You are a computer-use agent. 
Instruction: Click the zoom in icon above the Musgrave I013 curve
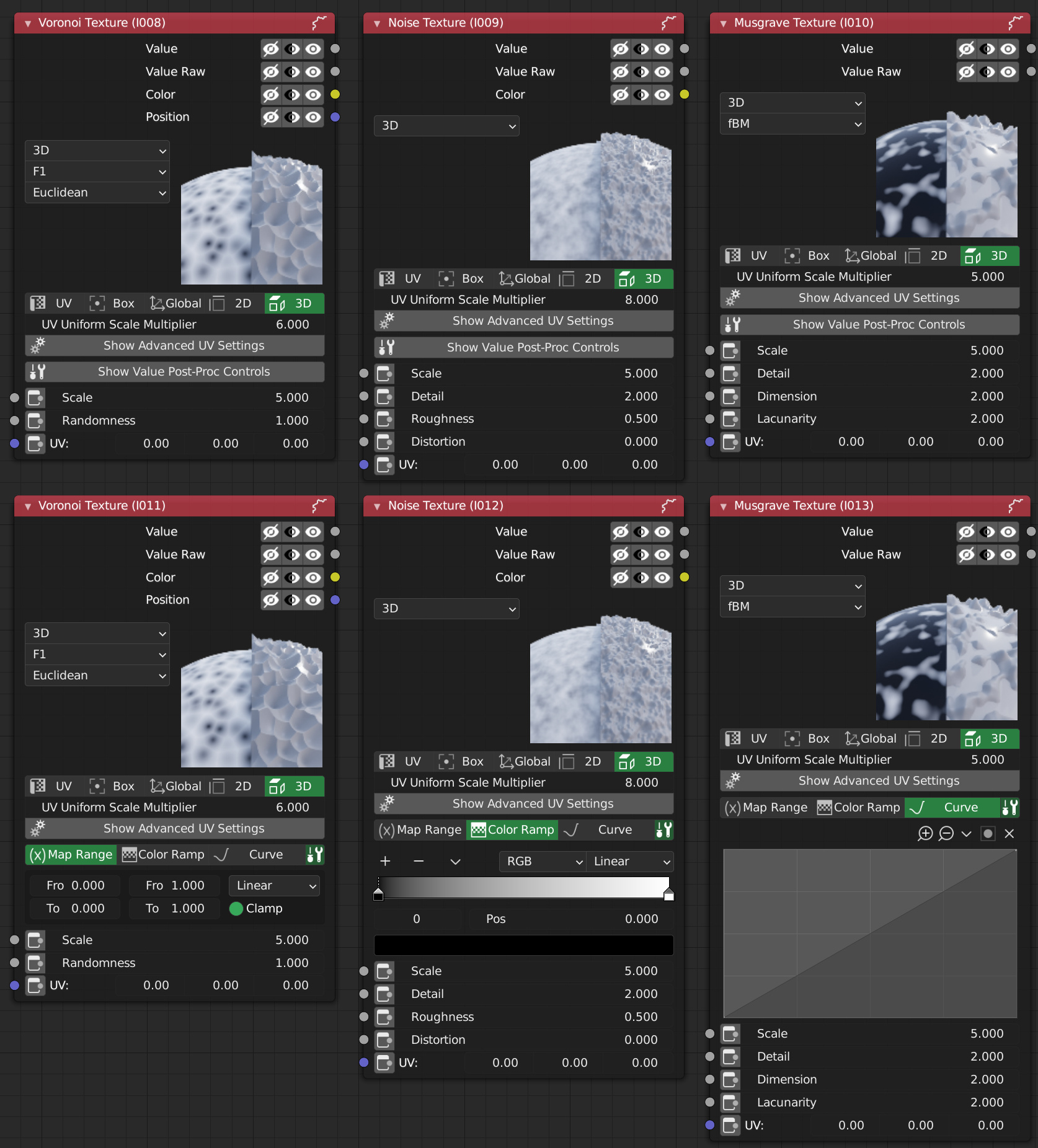point(925,834)
